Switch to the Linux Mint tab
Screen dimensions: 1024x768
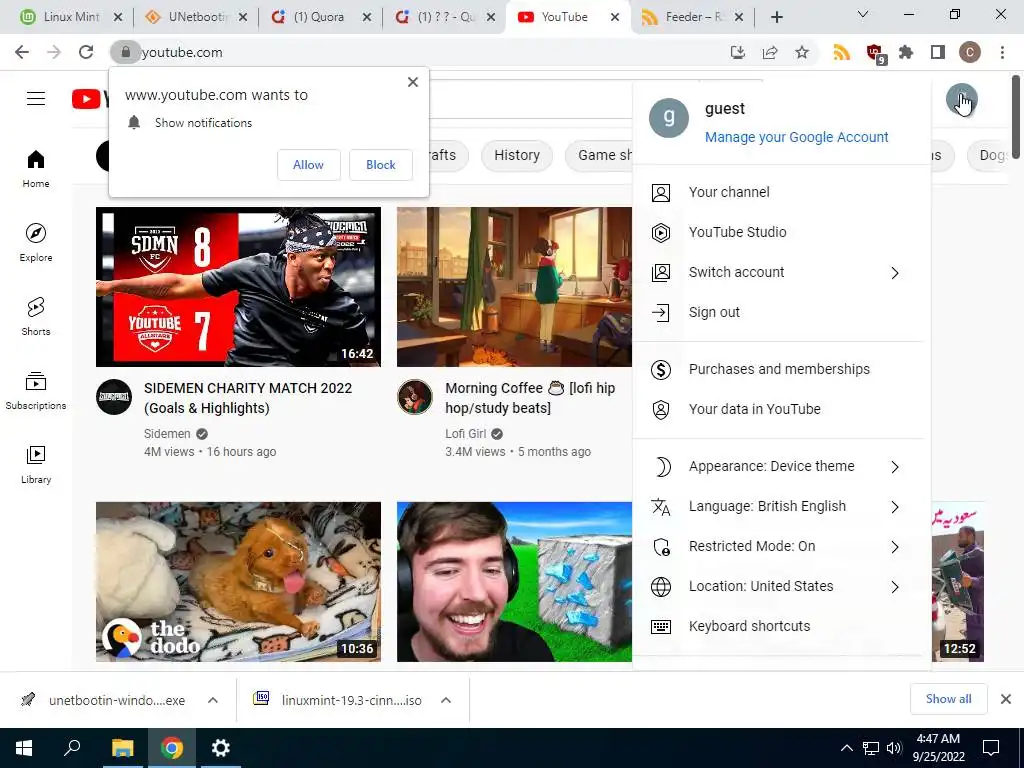coord(71,17)
